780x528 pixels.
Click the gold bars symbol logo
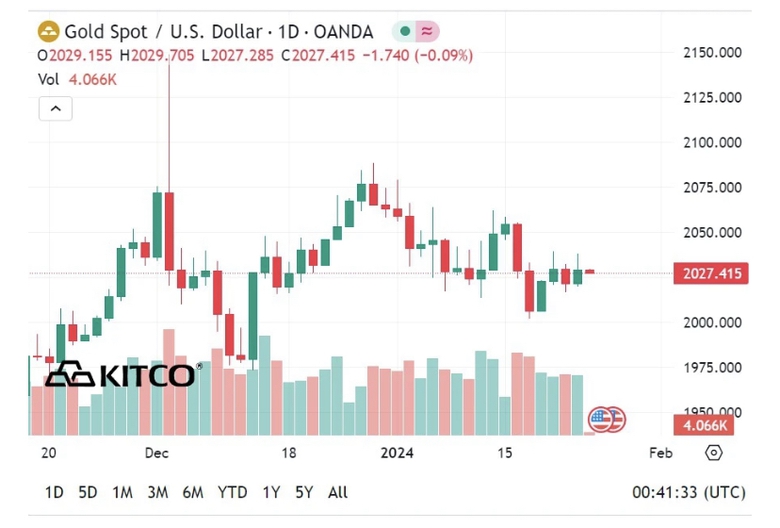(x=48, y=31)
